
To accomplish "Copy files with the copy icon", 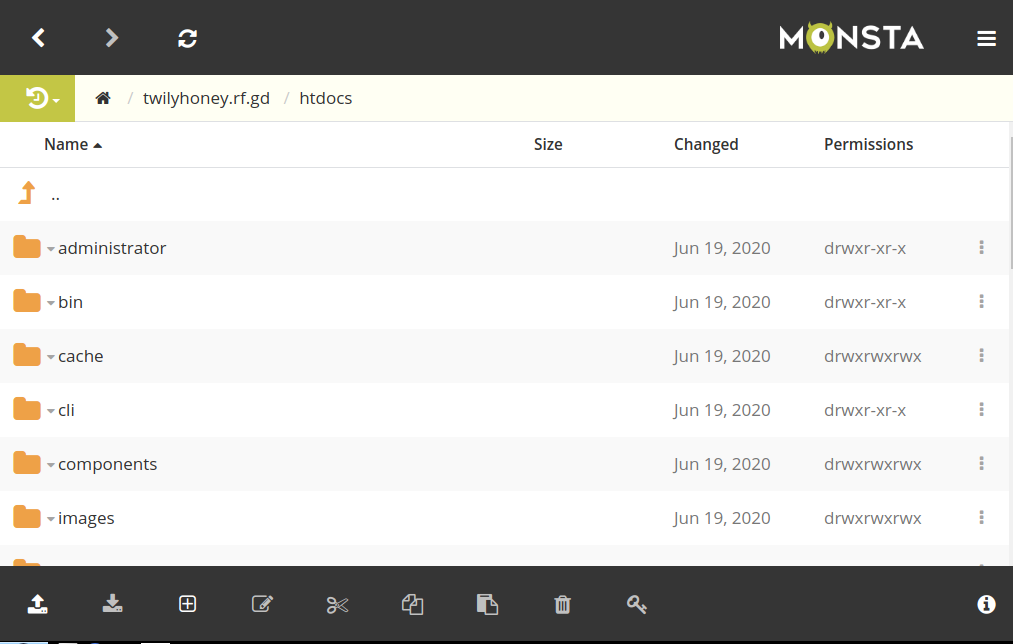I will pos(412,604).
